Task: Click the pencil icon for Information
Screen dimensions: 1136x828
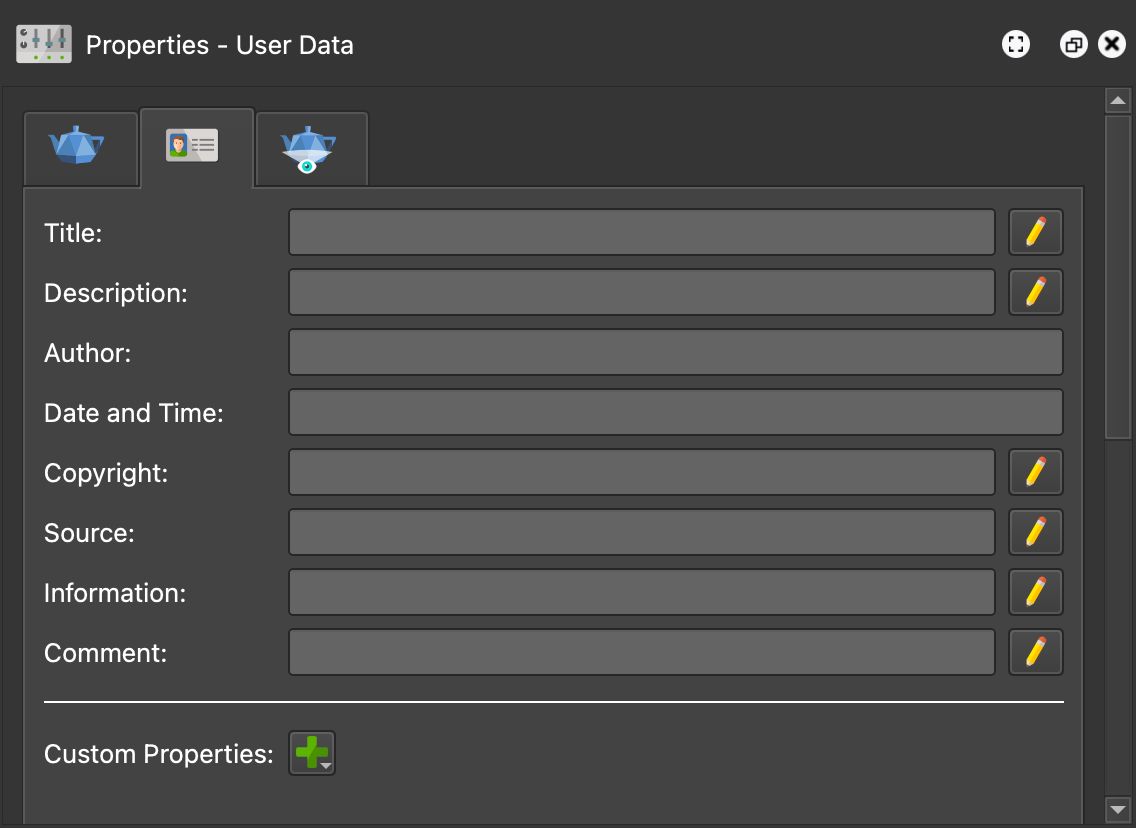Action: [x=1035, y=592]
